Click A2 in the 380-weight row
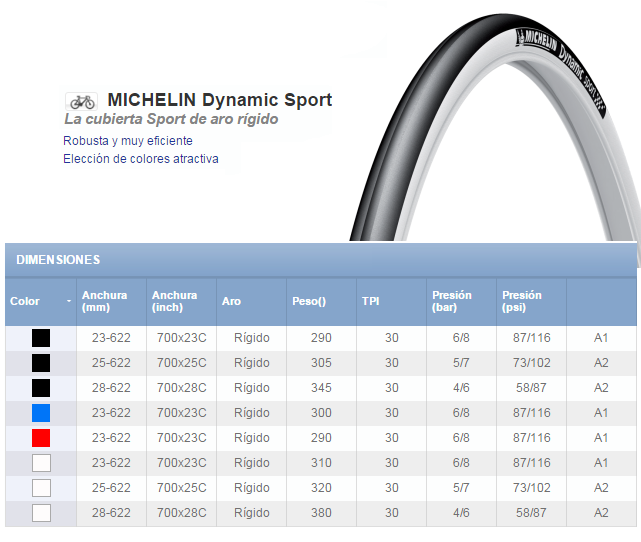 pyautogui.click(x=601, y=513)
